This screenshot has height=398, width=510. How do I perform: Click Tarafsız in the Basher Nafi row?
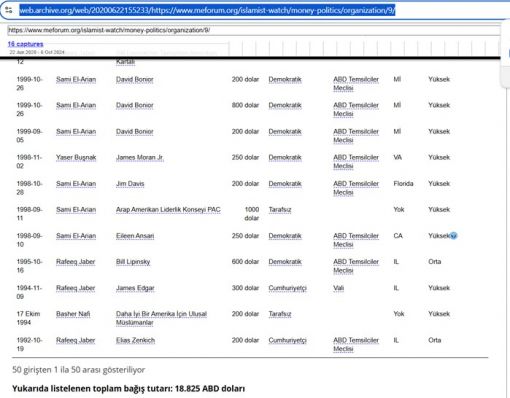tap(280, 314)
